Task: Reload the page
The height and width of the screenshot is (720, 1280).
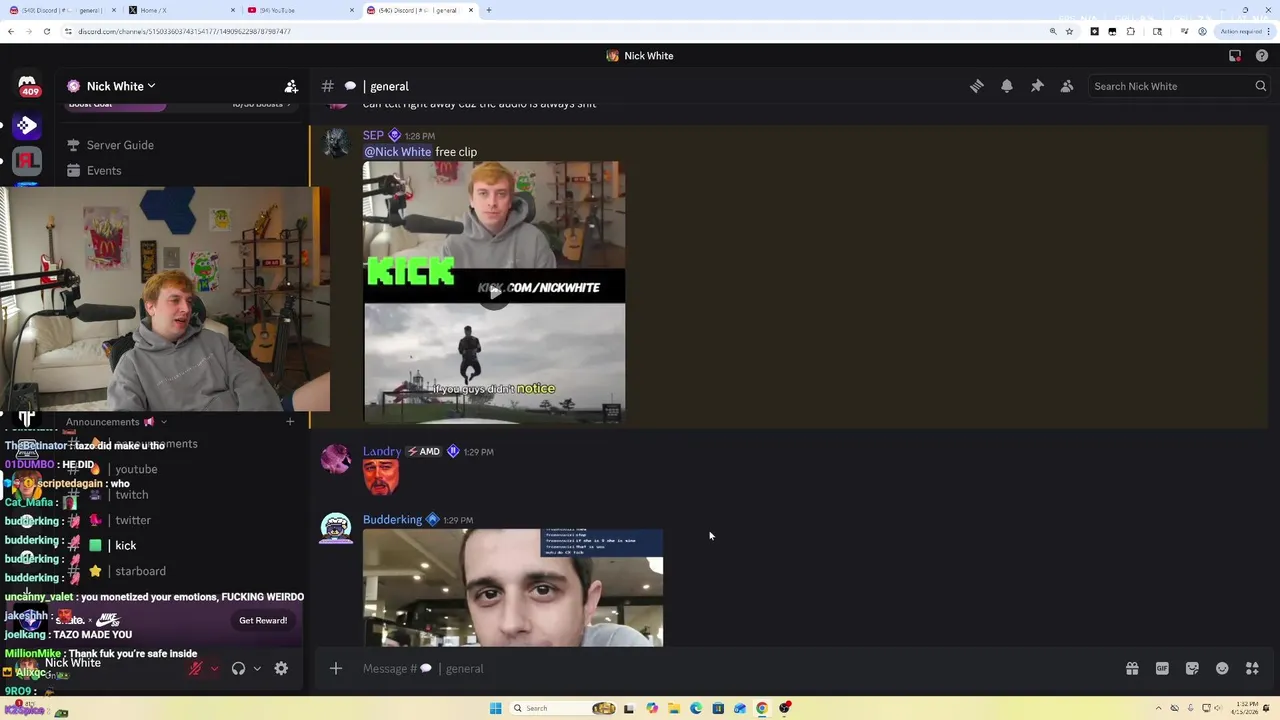Action: click(46, 31)
